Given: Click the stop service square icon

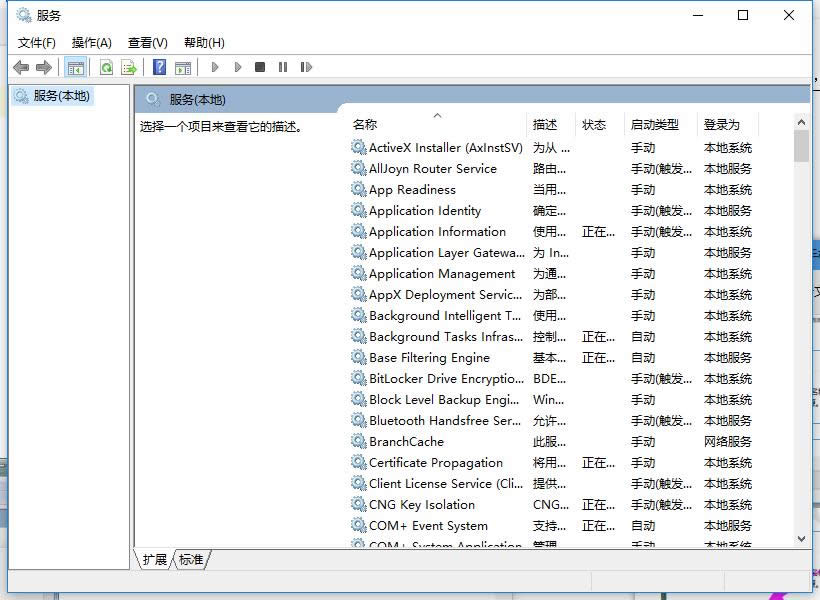Looking at the screenshot, I should (x=259, y=67).
